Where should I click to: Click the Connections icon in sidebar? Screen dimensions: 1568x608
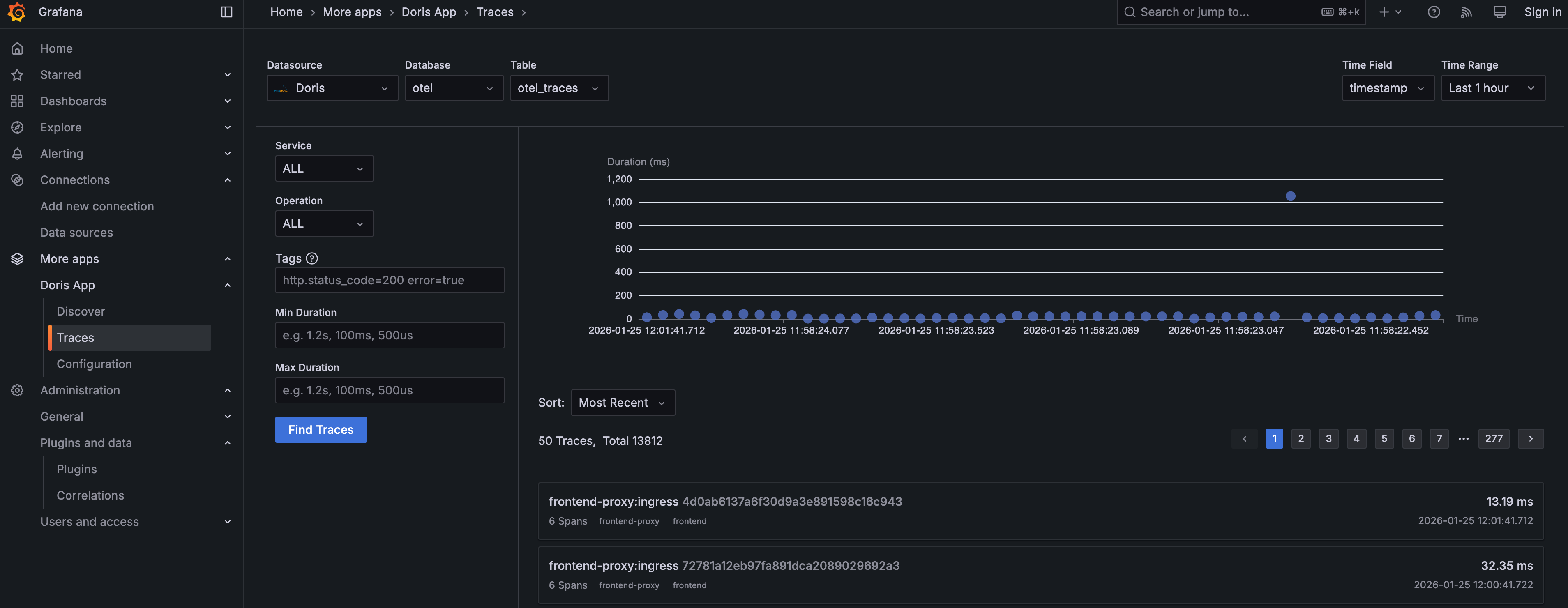coord(17,180)
